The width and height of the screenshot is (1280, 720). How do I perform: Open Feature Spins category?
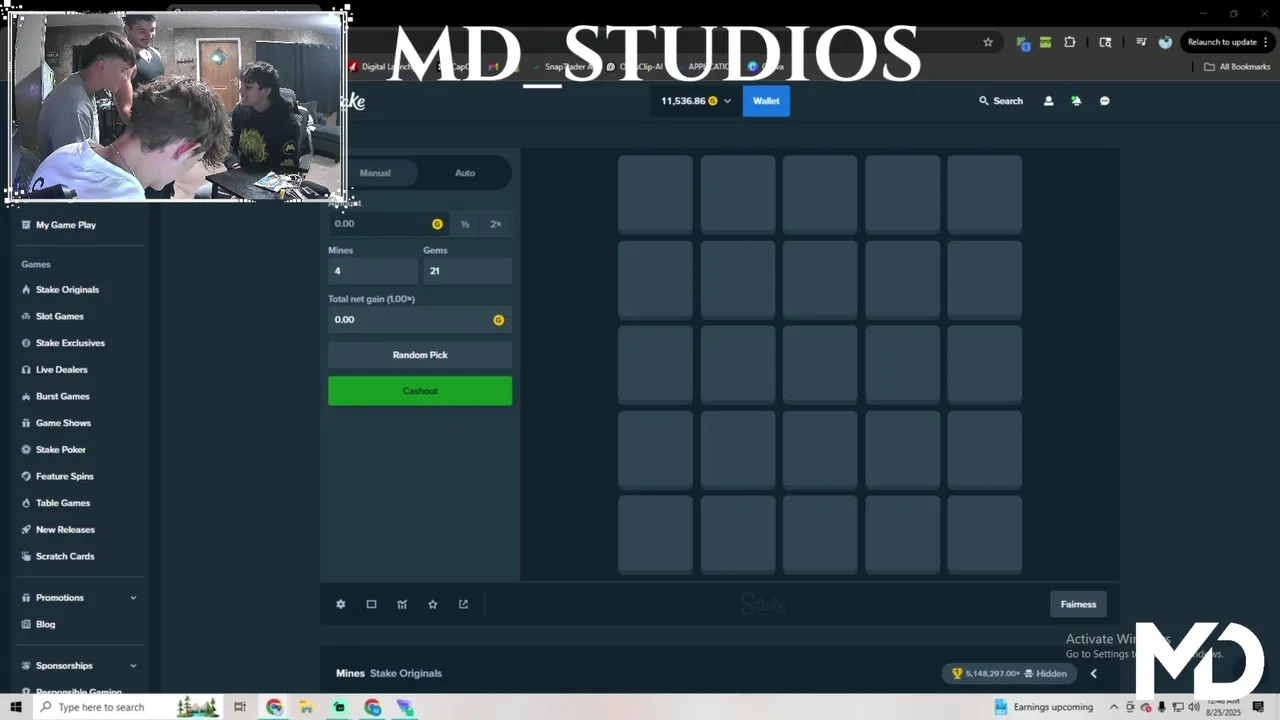click(64, 477)
